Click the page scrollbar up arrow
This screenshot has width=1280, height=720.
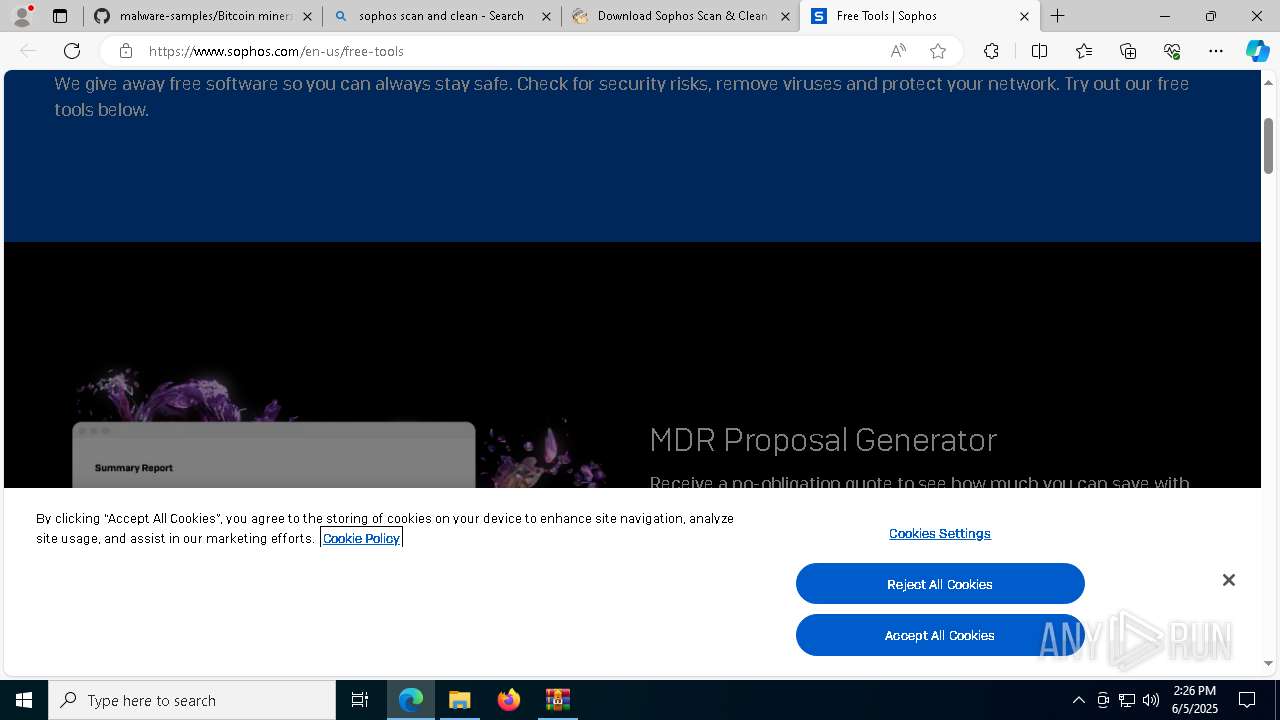click(1269, 81)
